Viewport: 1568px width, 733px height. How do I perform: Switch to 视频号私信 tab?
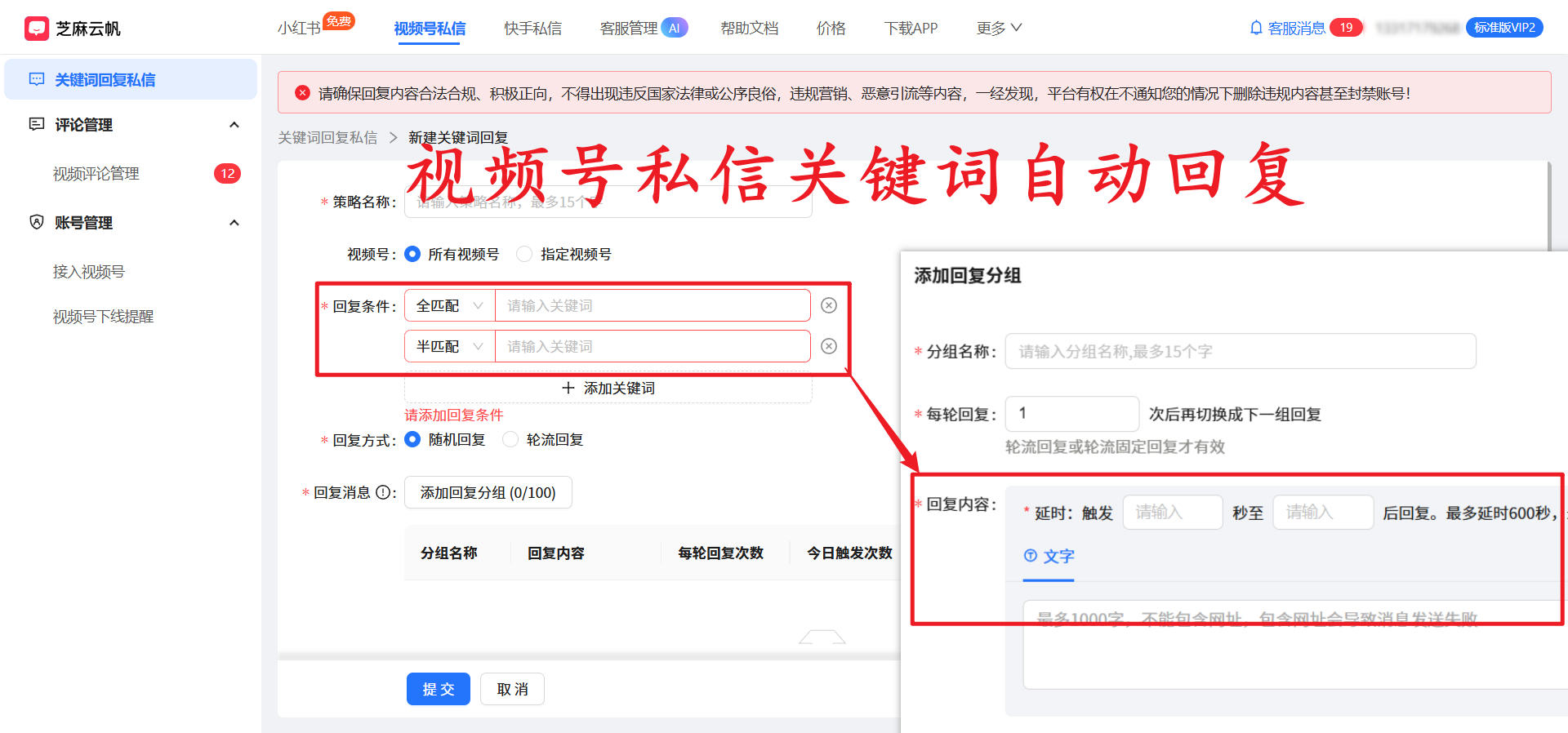430,29
